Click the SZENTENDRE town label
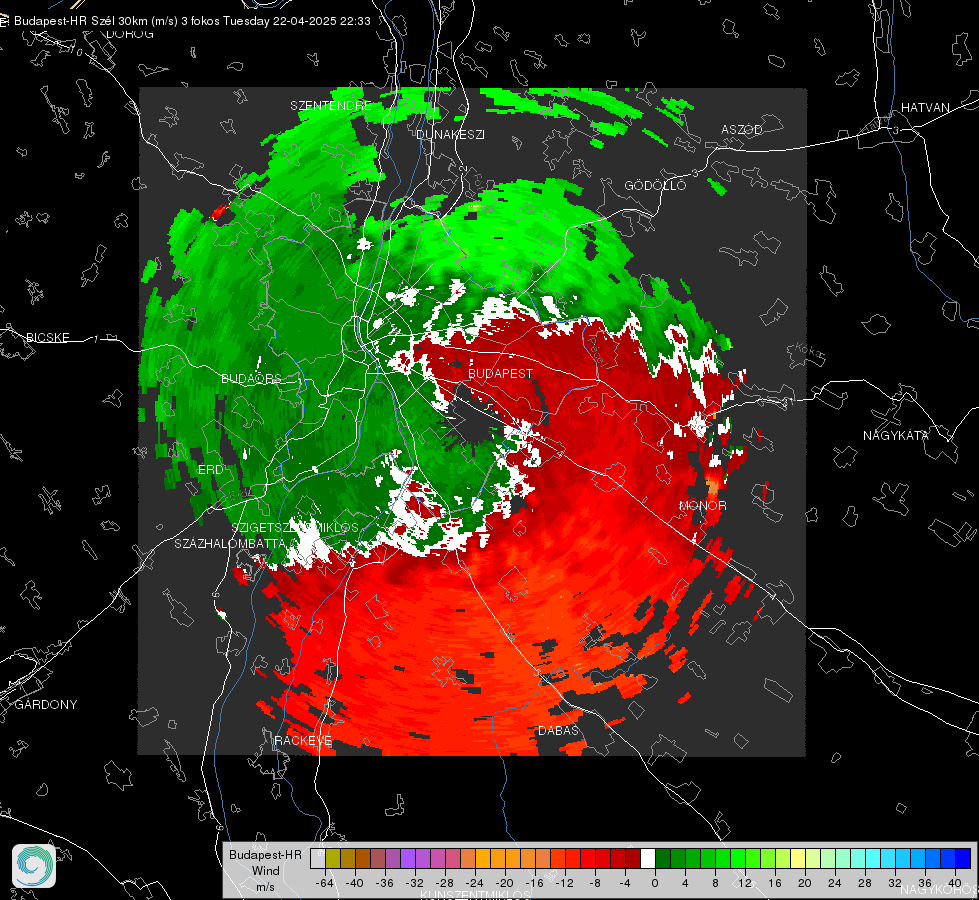 click(331, 106)
